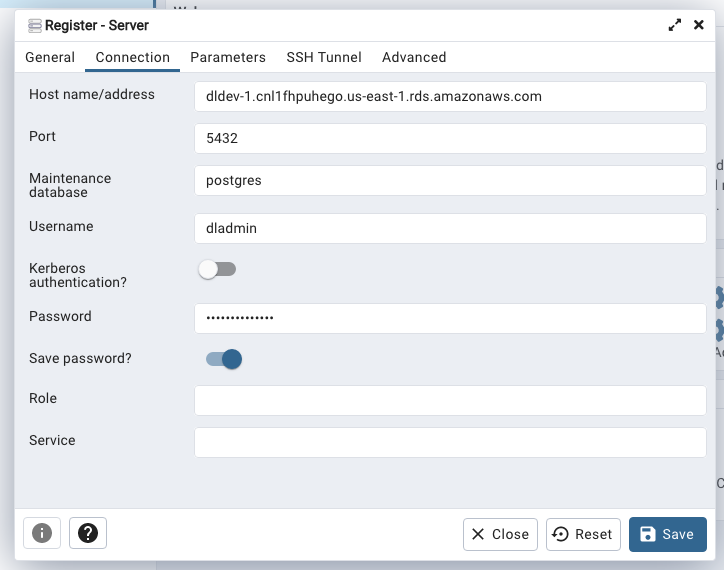Image resolution: width=724 pixels, height=570 pixels.
Task: Focus the empty Role field
Action: click(450, 401)
